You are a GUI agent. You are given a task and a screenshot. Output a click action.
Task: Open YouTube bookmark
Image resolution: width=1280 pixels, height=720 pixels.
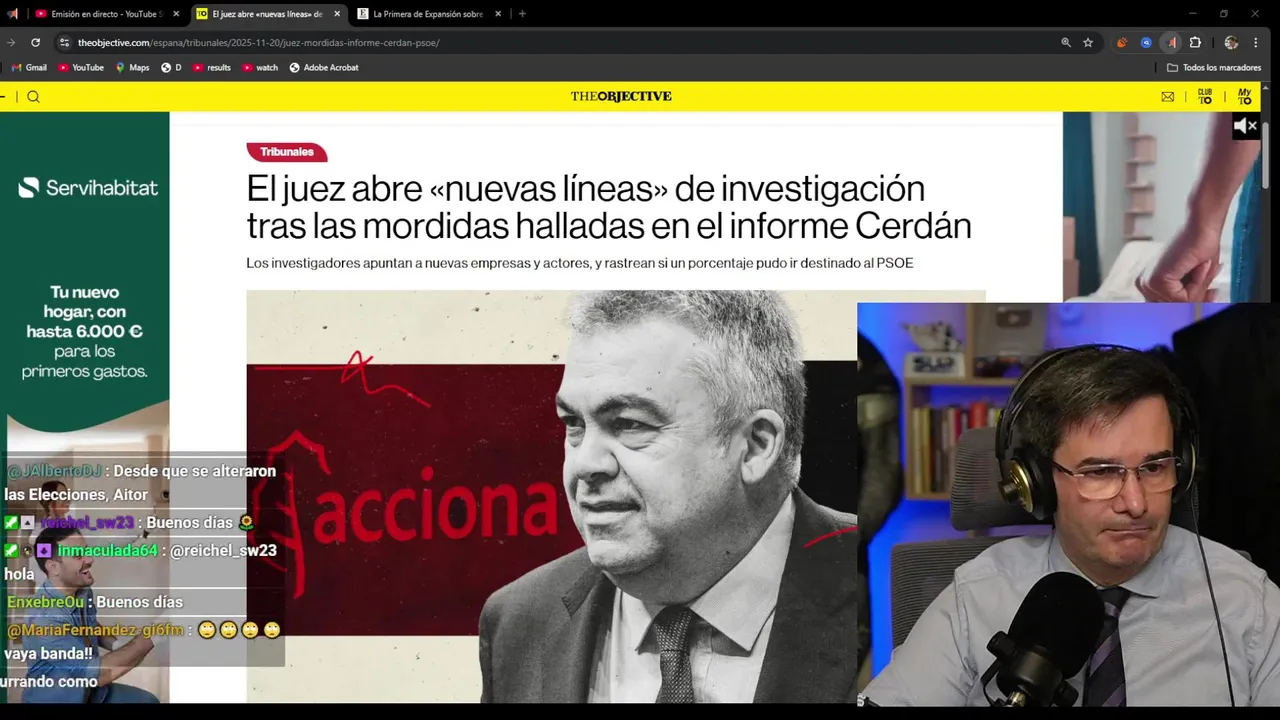pos(81,68)
